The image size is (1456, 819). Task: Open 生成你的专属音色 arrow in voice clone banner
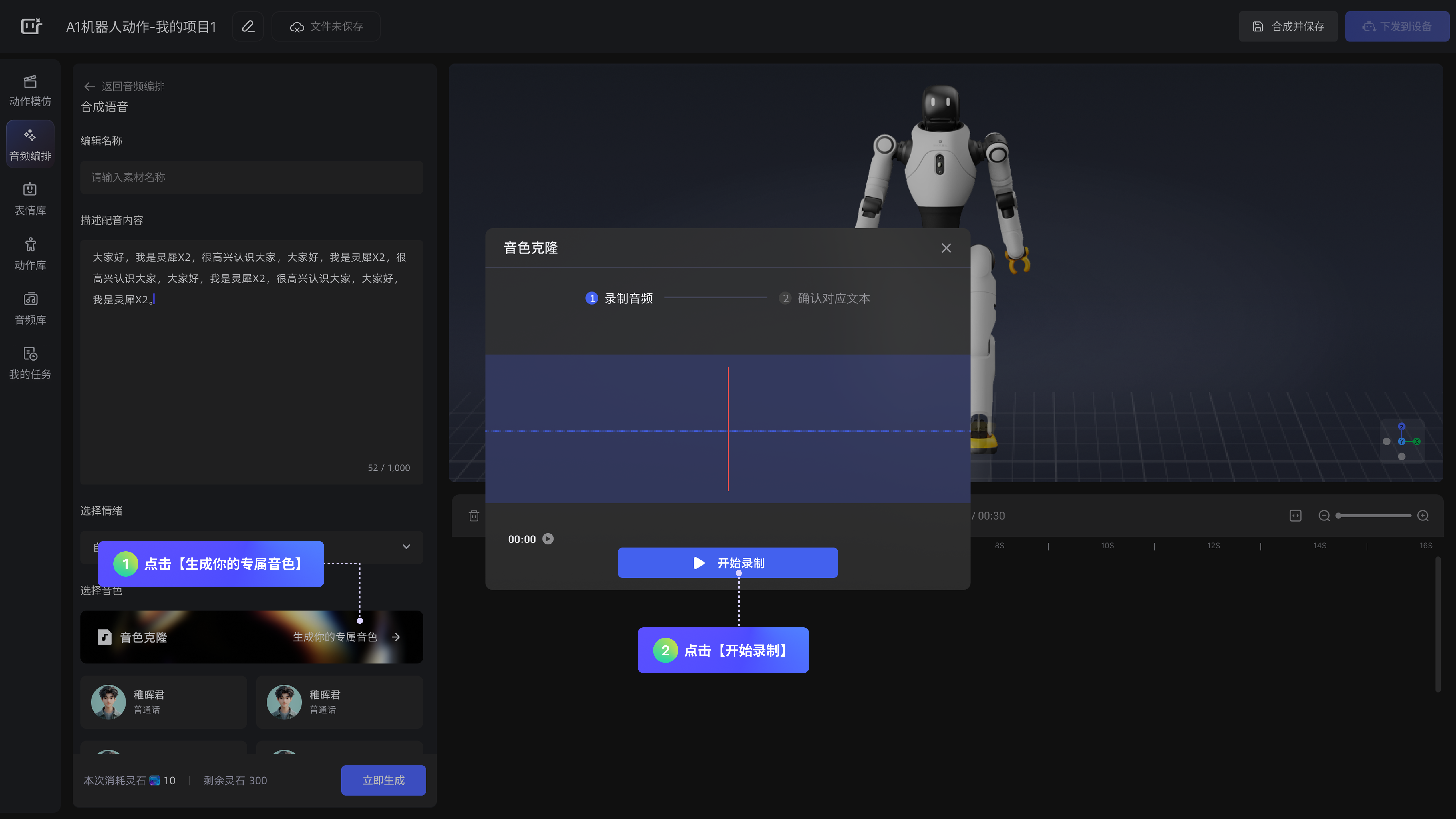396,637
